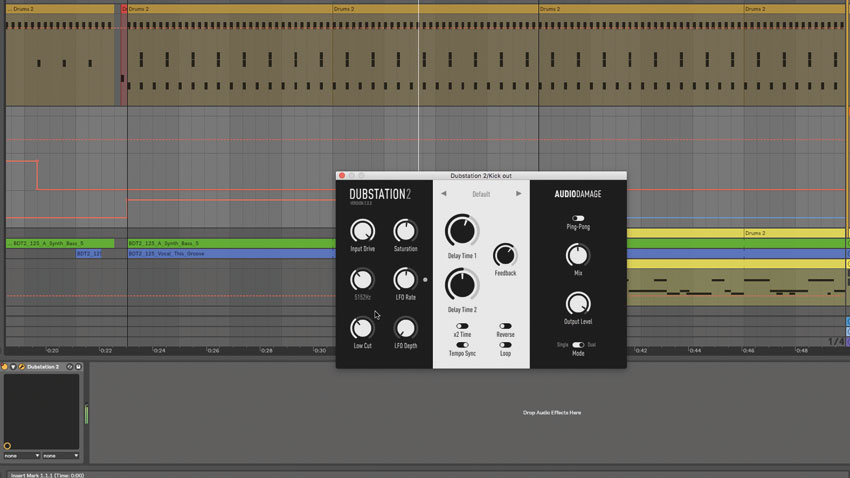Click the LFO Rate knob
850x478 pixels.
click(405, 280)
